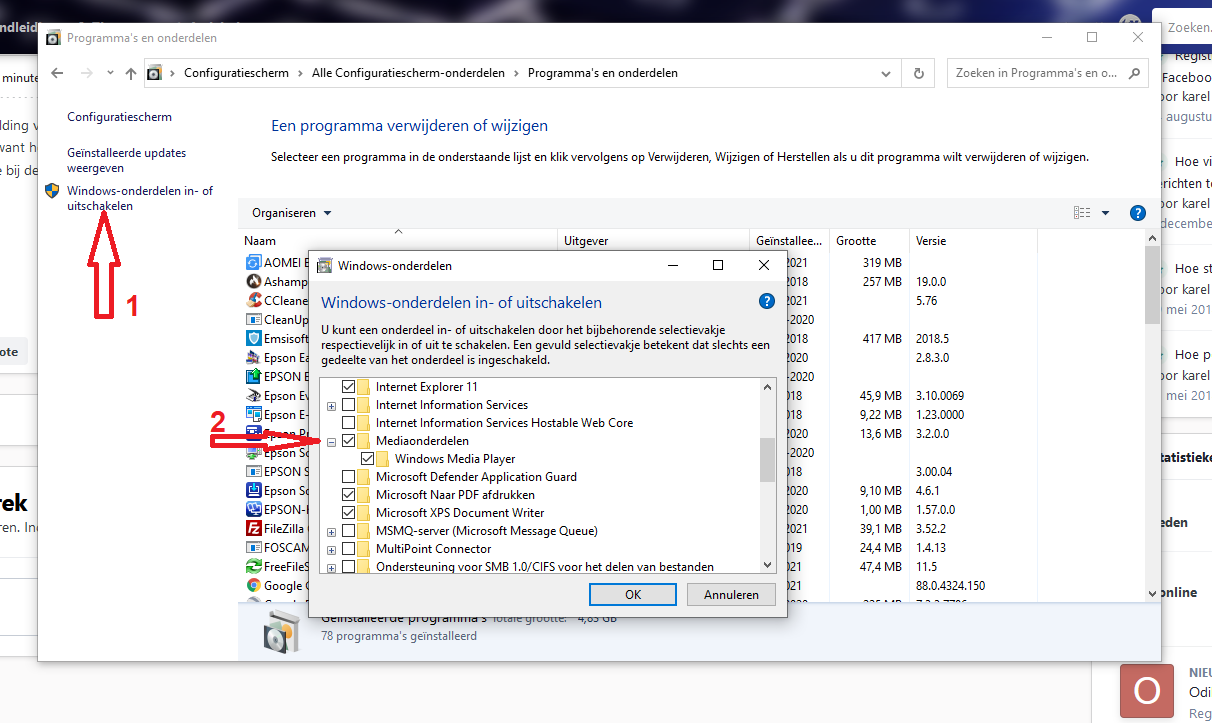The height and width of the screenshot is (723, 1212).
Task: Expand the Ondersteuning voor SMB 1.0/CIFS node
Action: click(331, 568)
